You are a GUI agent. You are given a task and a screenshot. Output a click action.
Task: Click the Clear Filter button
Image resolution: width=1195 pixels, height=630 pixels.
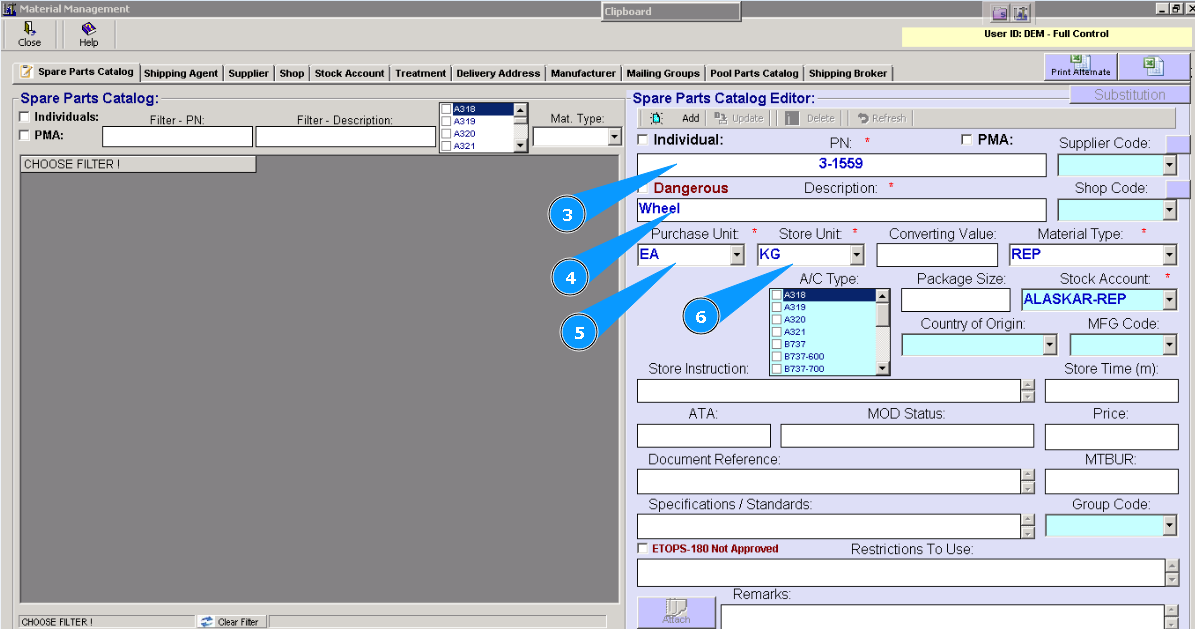point(231,622)
